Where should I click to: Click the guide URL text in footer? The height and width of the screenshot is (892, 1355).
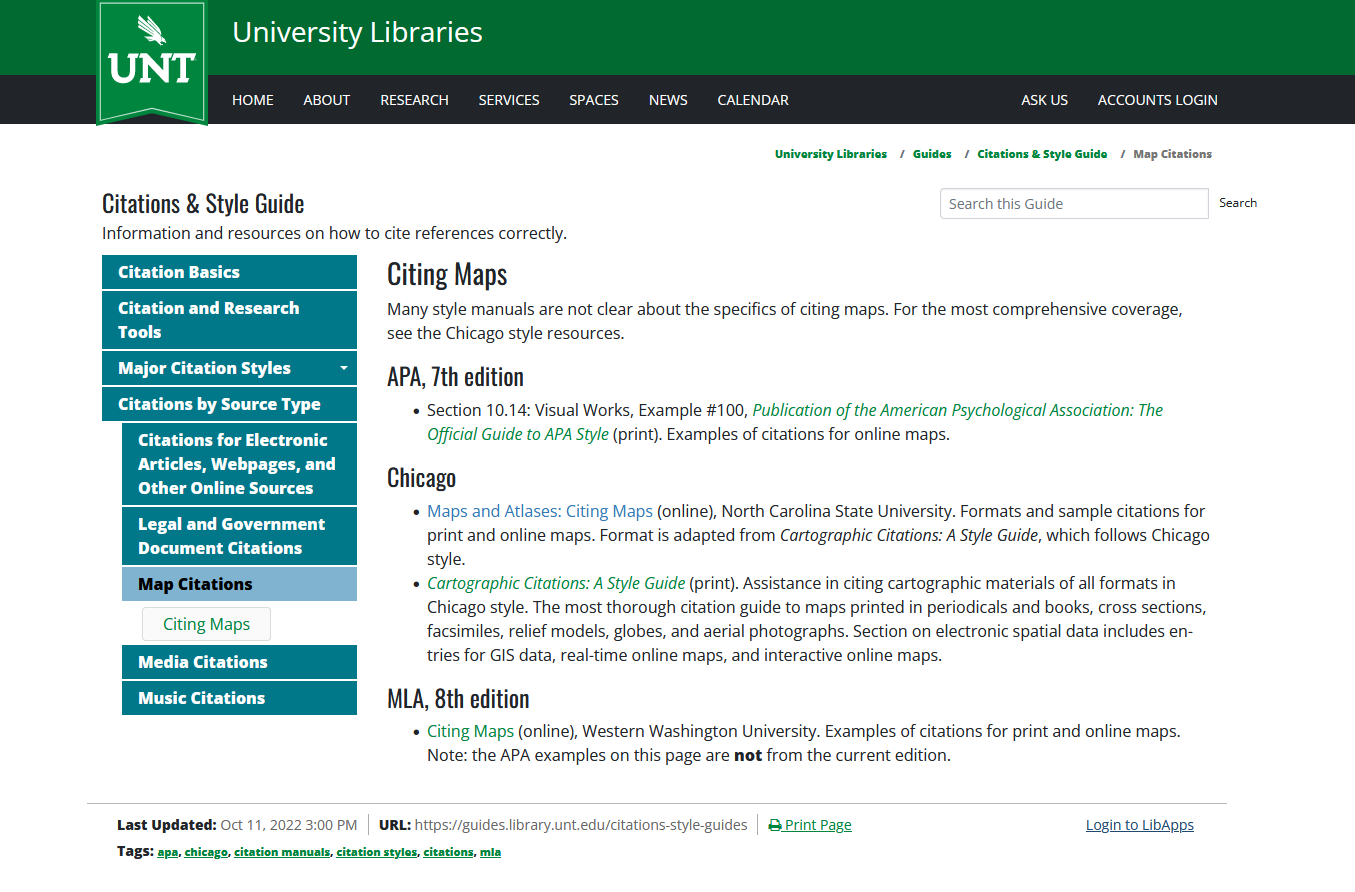[581, 825]
